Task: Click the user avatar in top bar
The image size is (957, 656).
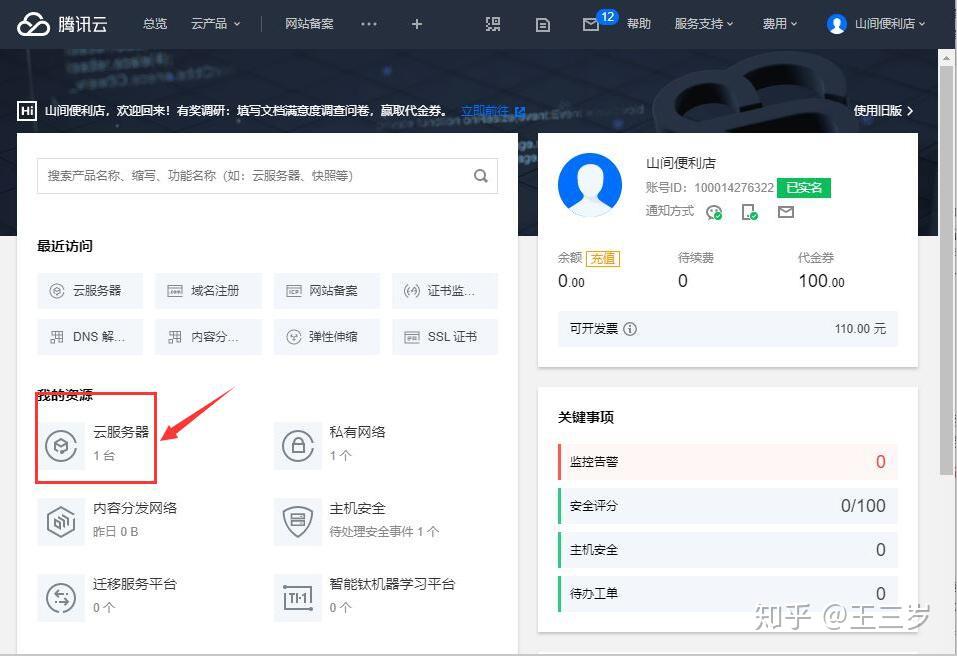Action: click(x=836, y=24)
